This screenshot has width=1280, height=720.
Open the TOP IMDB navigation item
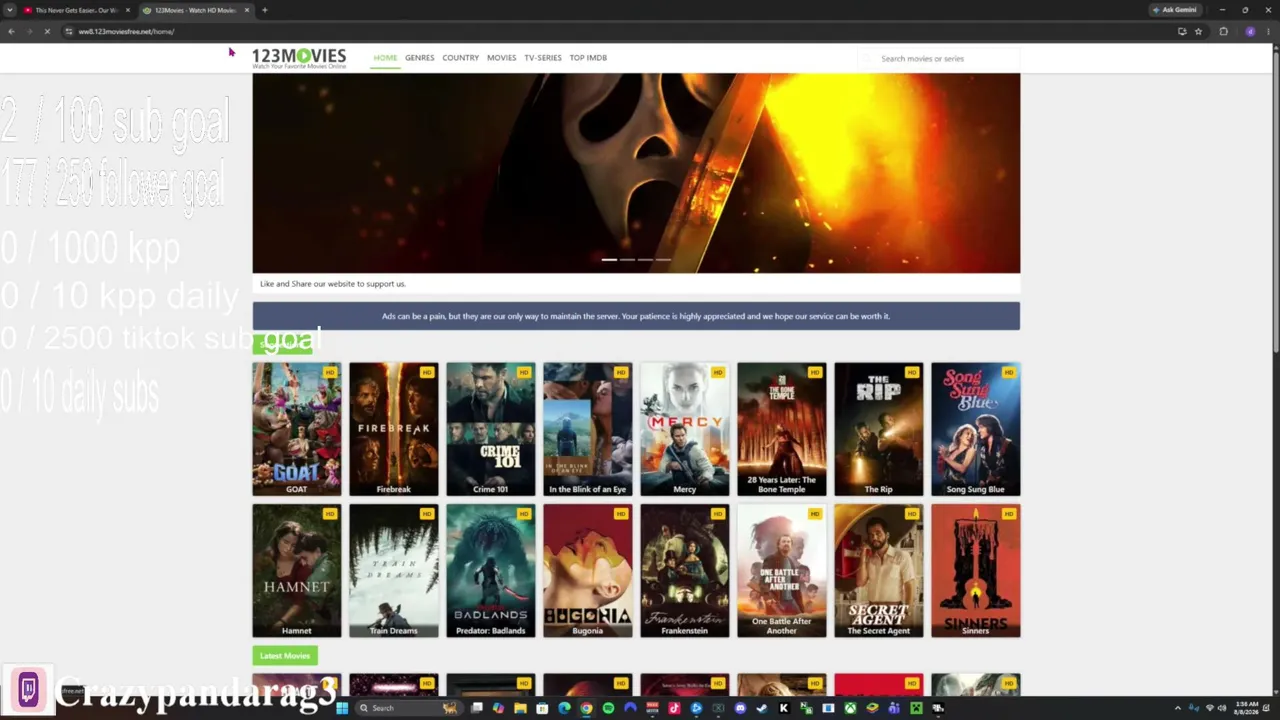[588, 58]
